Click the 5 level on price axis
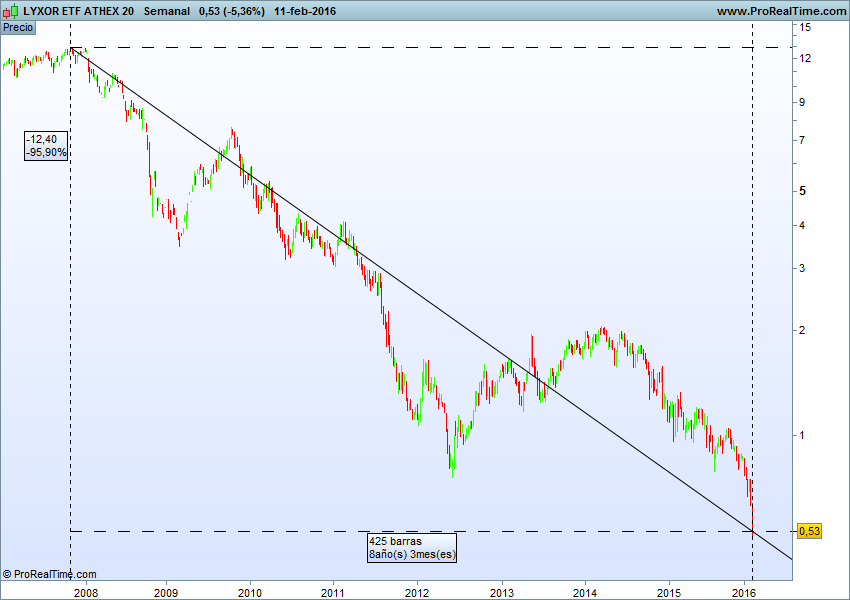 [803, 190]
